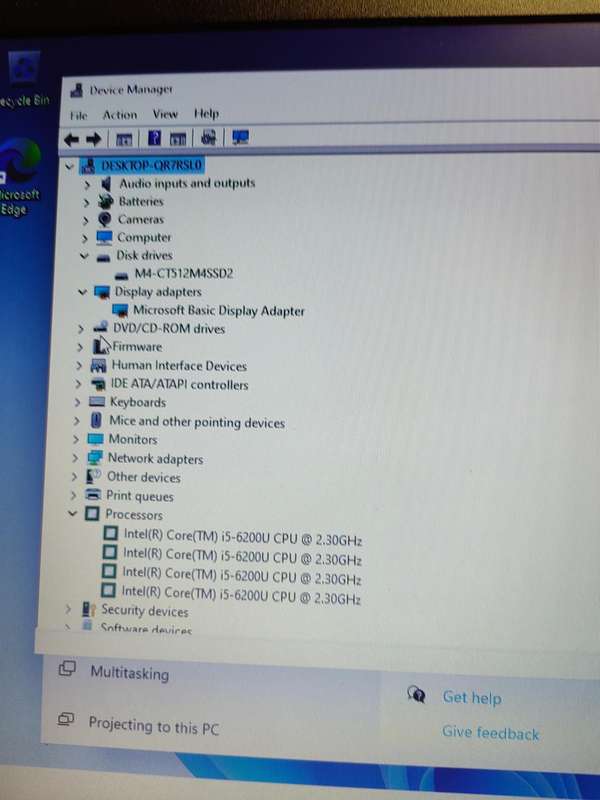Image resolution: width=600 pixels, height=800 pixels.
Task: Click the Audio inputs and outputs speaker icon
Action: pos(106,183)
